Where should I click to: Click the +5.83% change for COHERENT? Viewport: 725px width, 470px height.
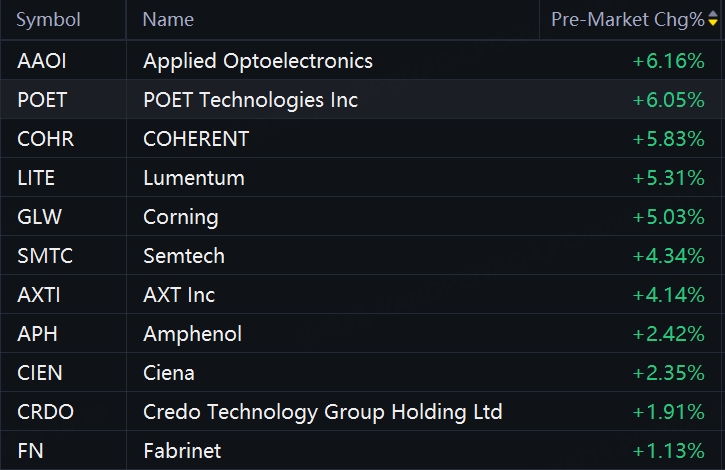click(x=669, y=139)
